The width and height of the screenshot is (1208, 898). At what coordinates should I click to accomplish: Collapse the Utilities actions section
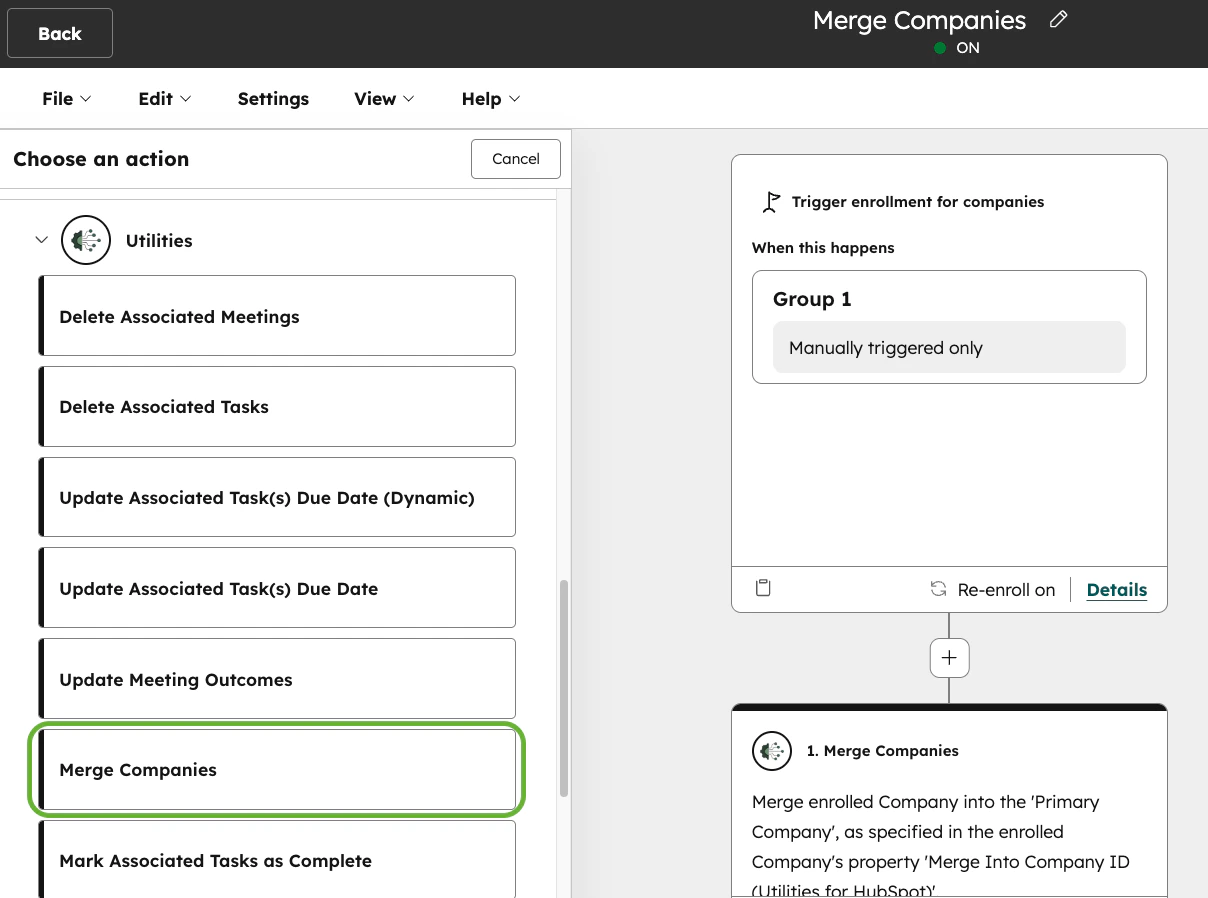click(x=41, y=240)
